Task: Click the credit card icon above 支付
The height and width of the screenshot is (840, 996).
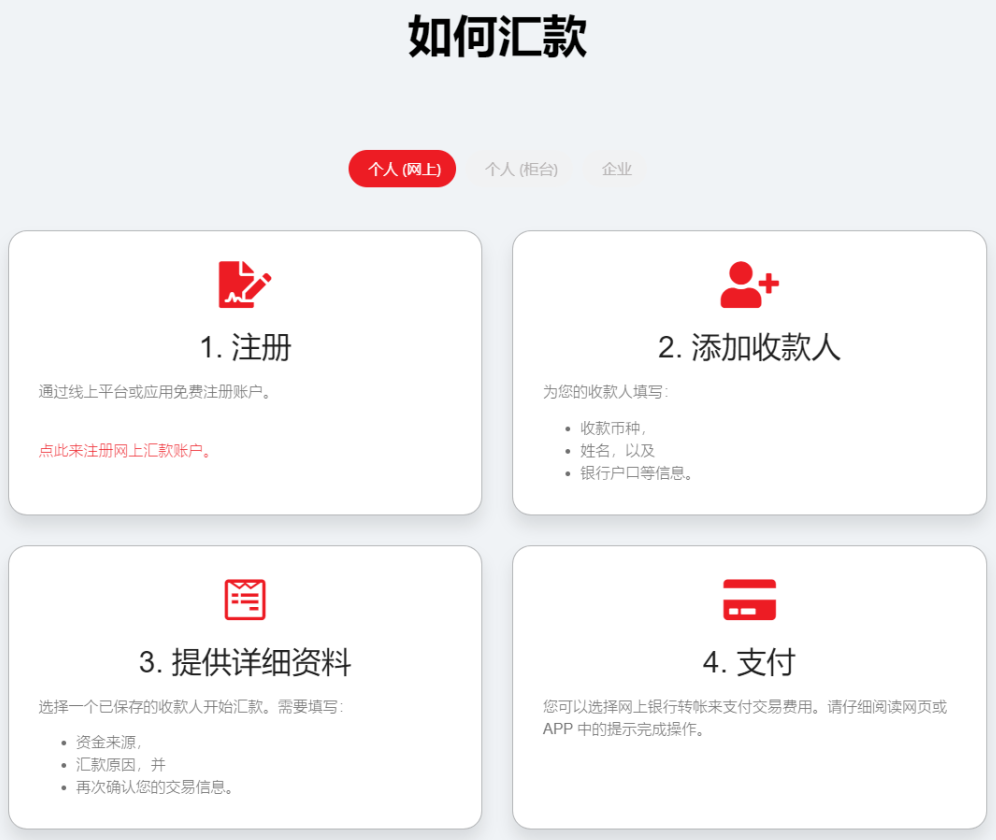Action: tap(749, 596)
